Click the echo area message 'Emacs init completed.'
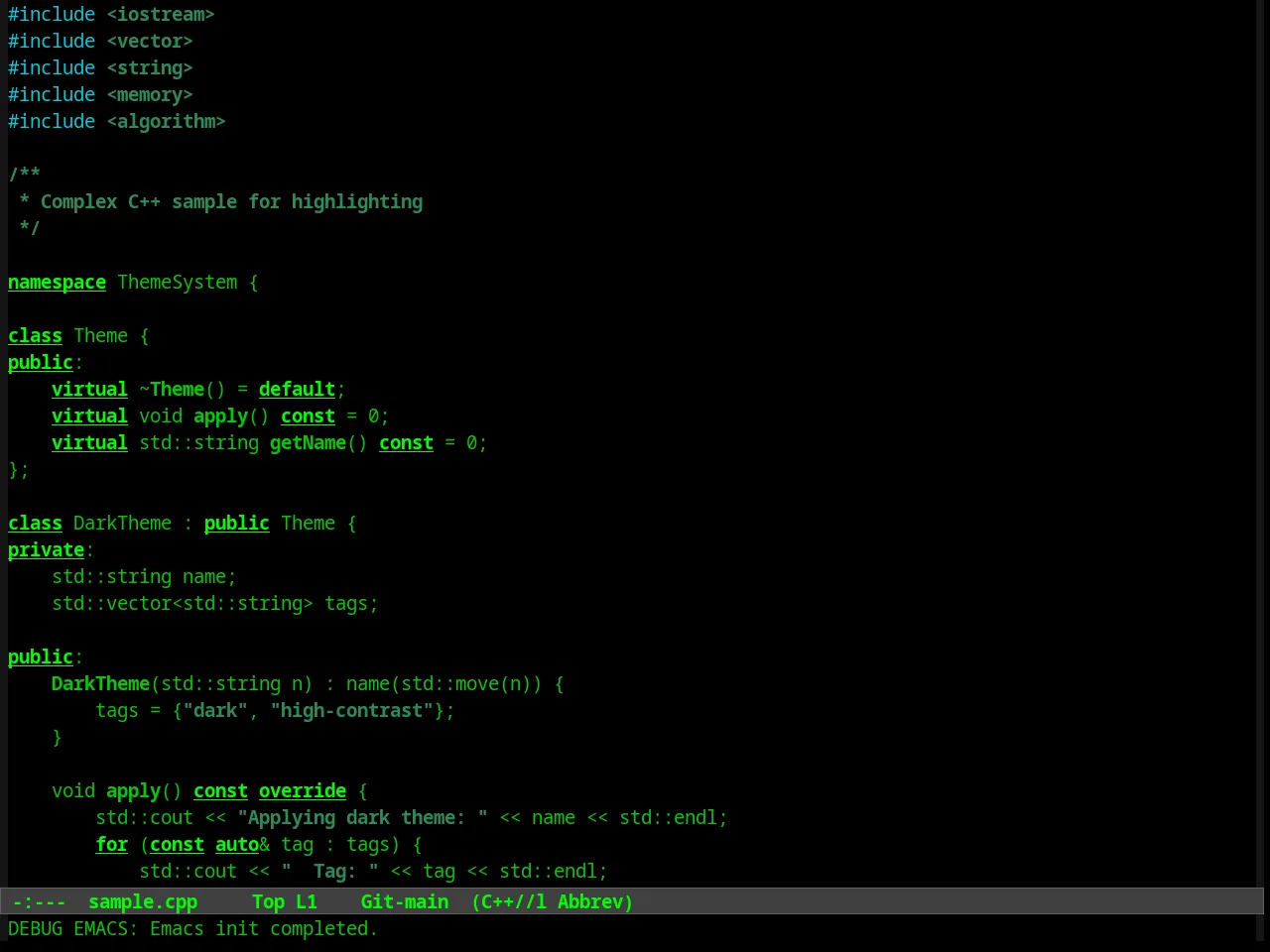 tap(264, 928)
